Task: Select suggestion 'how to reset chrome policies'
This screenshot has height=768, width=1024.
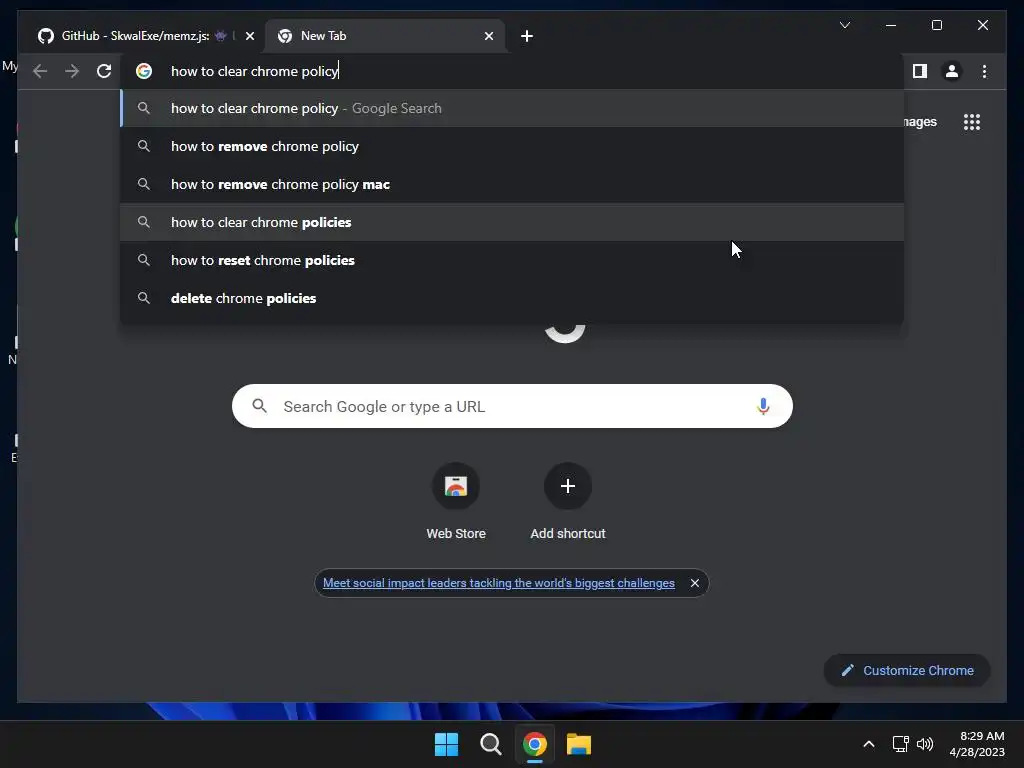Action: 512,260
